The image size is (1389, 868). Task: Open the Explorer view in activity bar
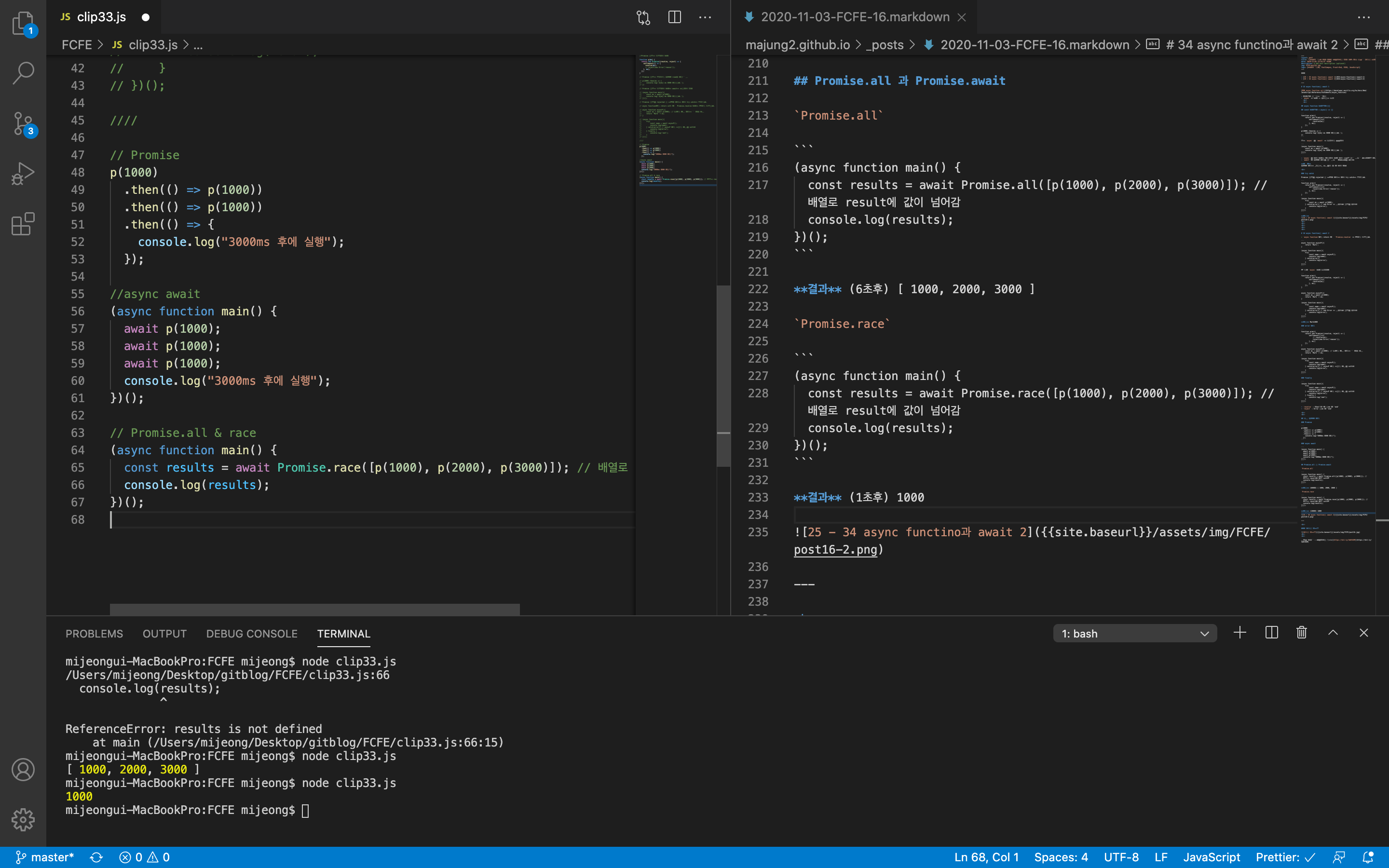click(23, 23)
